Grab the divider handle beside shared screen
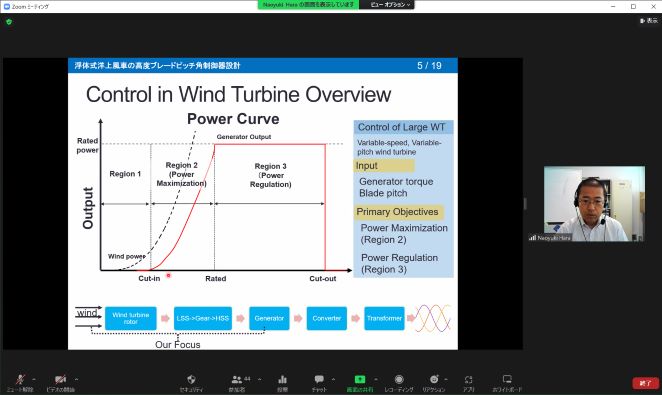 (525, 203)
